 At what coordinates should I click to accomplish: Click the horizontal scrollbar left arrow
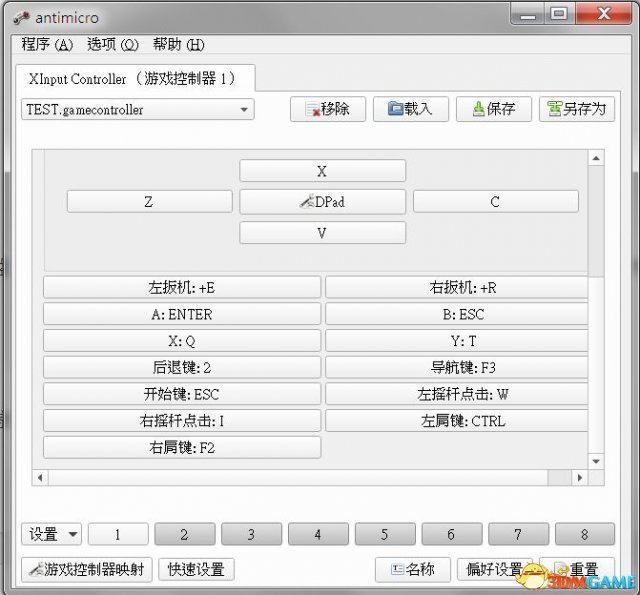pos(40,477)
